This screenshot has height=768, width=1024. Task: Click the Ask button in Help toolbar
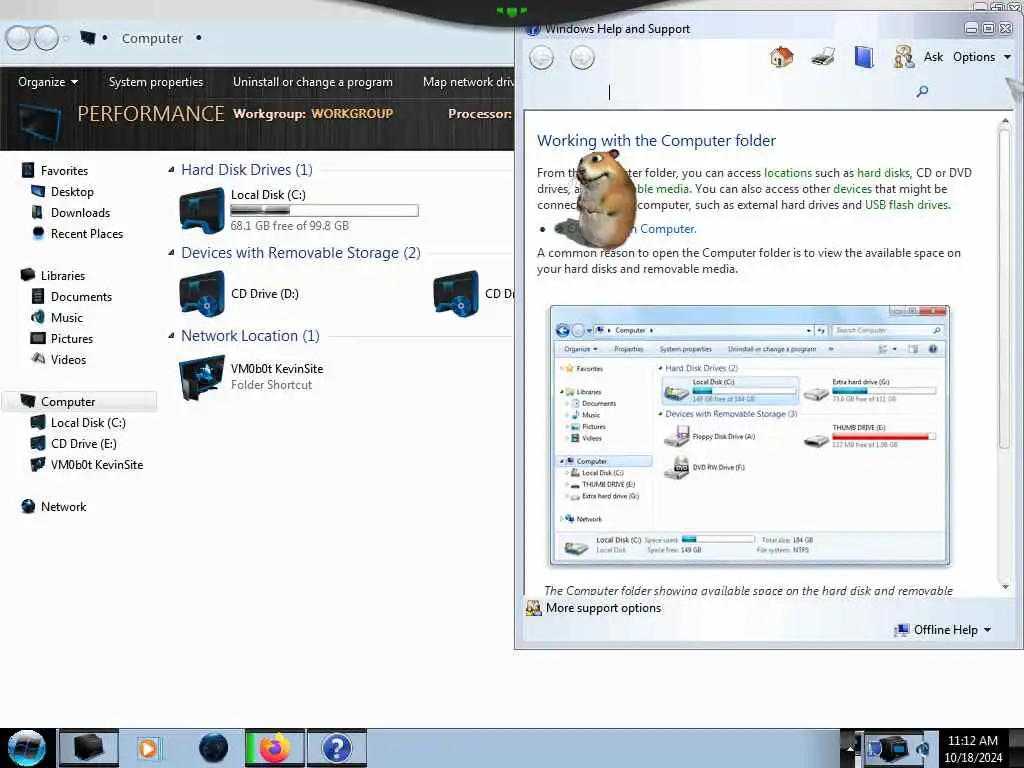(x=933, y=57)
